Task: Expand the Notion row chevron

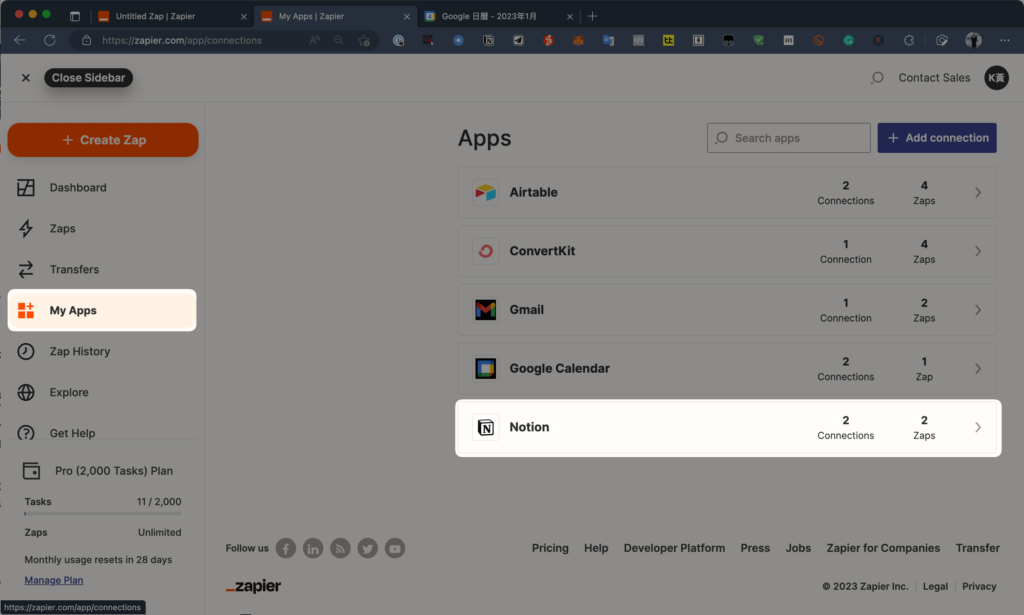Action: click(x=978, y=427)
